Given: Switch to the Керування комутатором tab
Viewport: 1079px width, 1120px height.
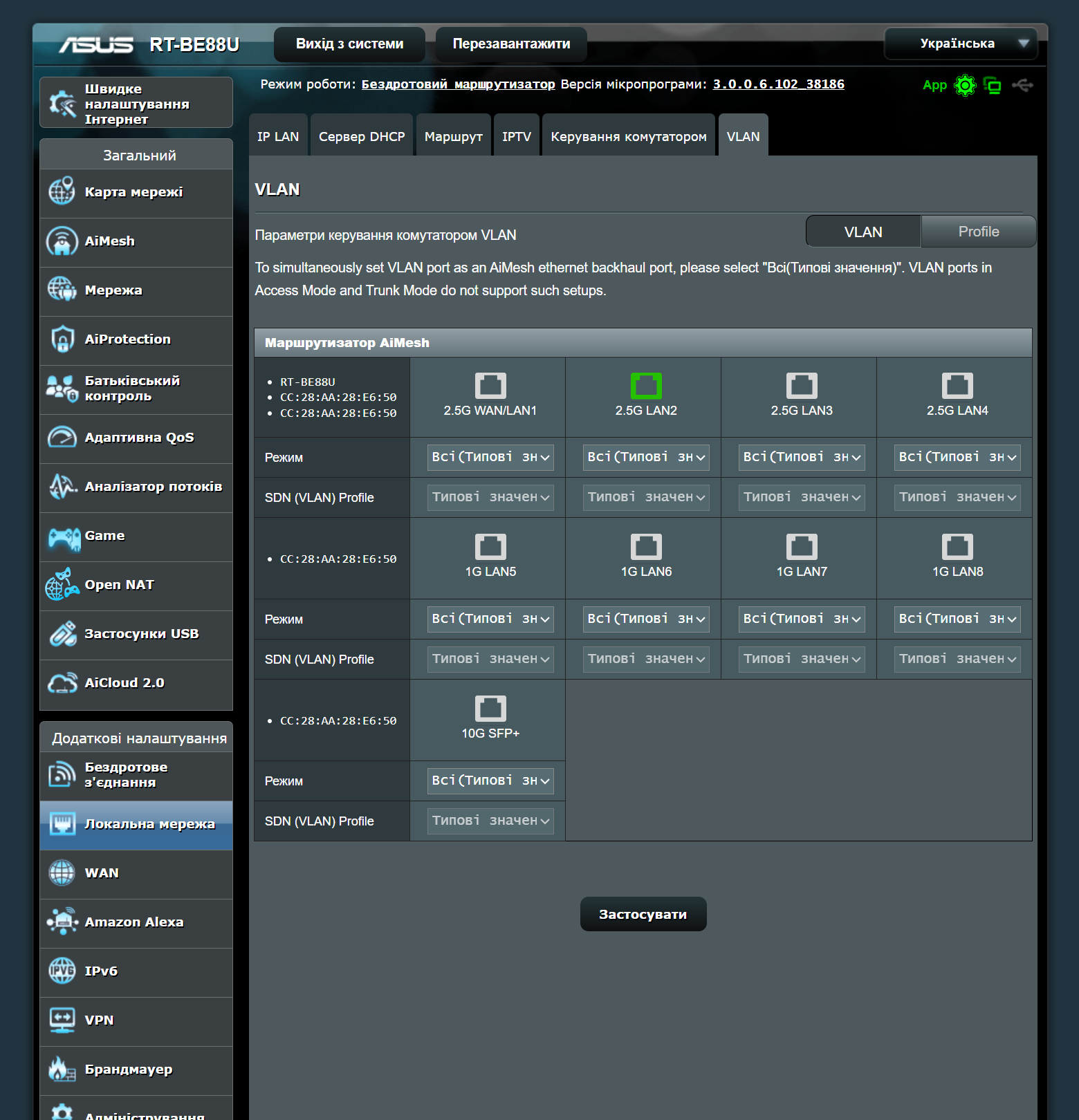Looking at the screenshot, I should click(x=629, y=136).
